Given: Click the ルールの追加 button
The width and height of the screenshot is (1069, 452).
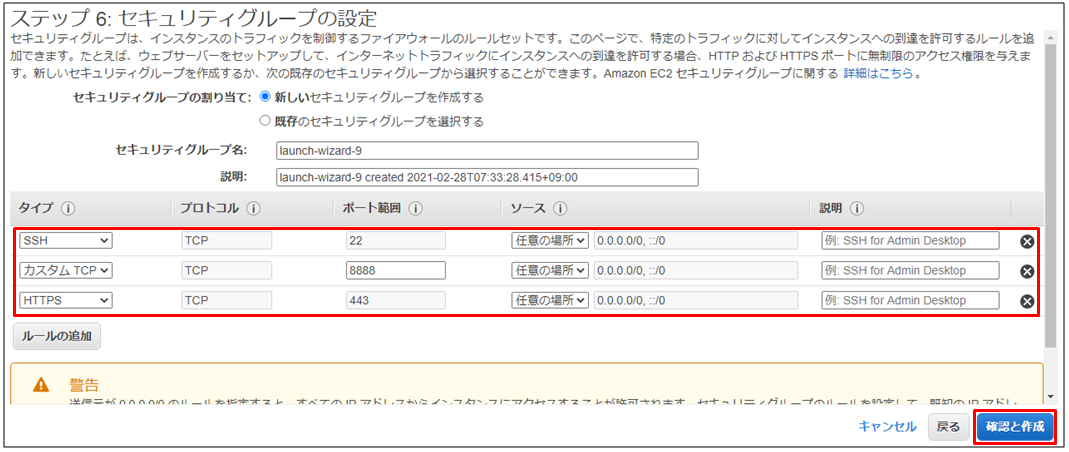Looking at the screenshot, I should pyautogui.click(x=57, y=336).
